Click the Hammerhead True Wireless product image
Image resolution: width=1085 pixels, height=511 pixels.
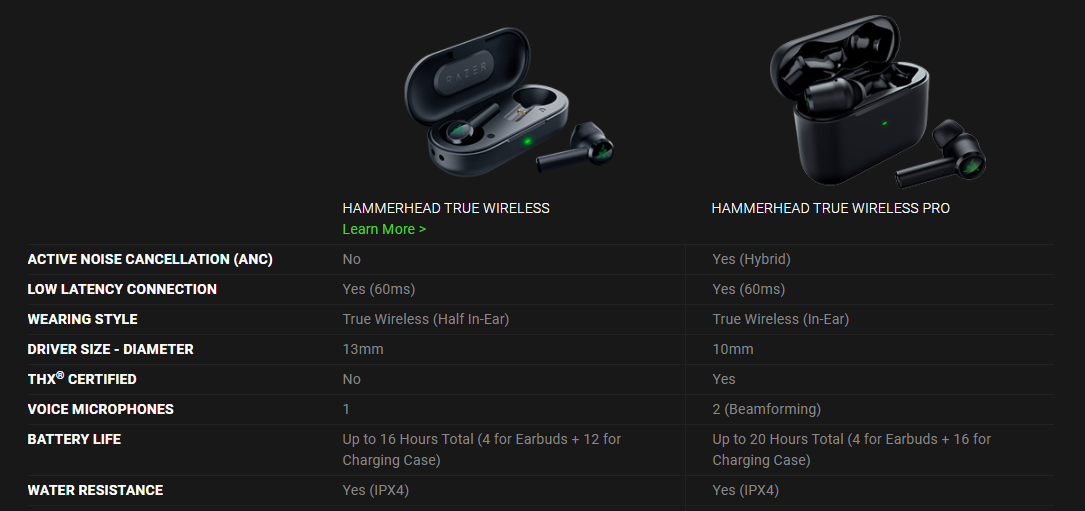pyautogui.click(x=509, y=102)
